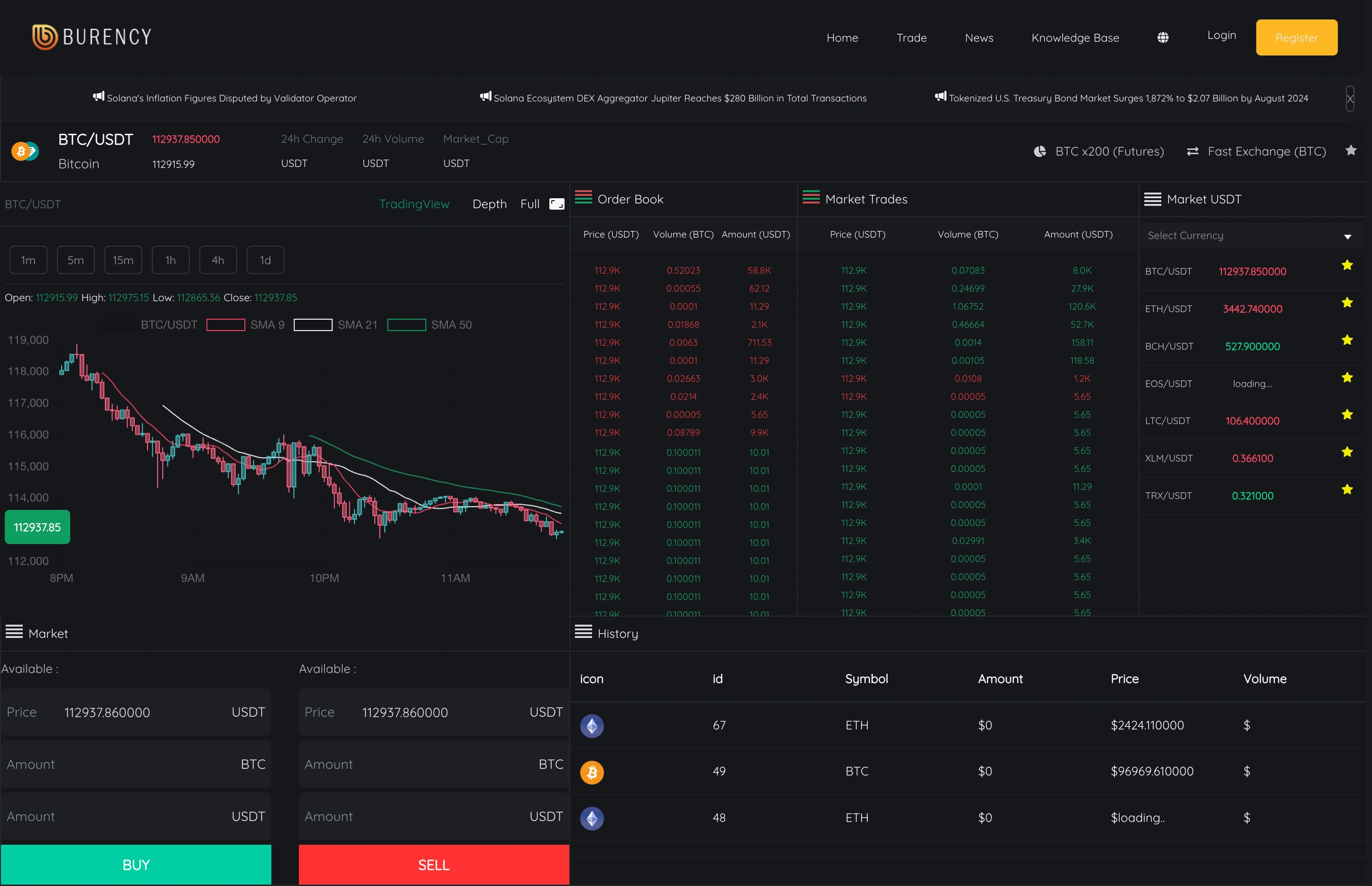The width and height of the screenshot is (1372, 886).
Task: Toggle the BTC/USDT header favorite star
Action: click(1351, 151)
